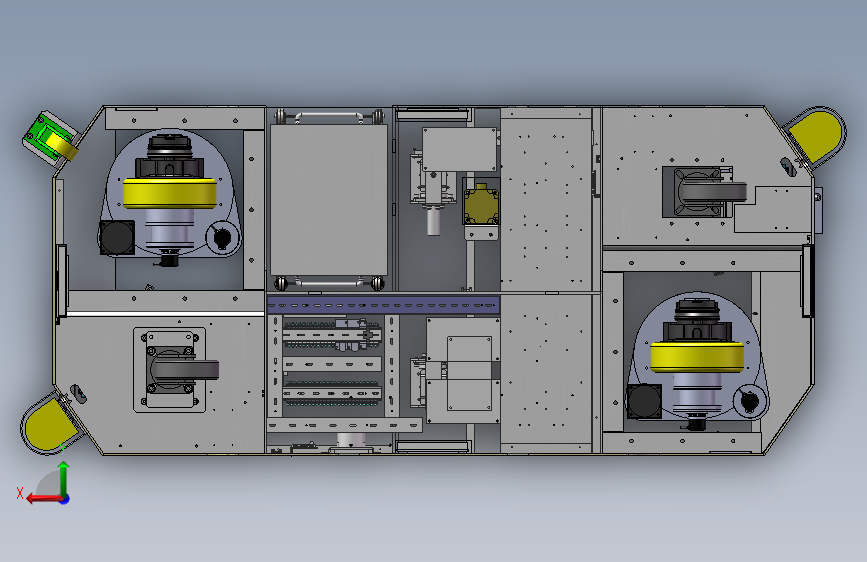The image size is (867, 562).
Task: Select the purple slotted rail strip
Action: [x=383, y=305]
